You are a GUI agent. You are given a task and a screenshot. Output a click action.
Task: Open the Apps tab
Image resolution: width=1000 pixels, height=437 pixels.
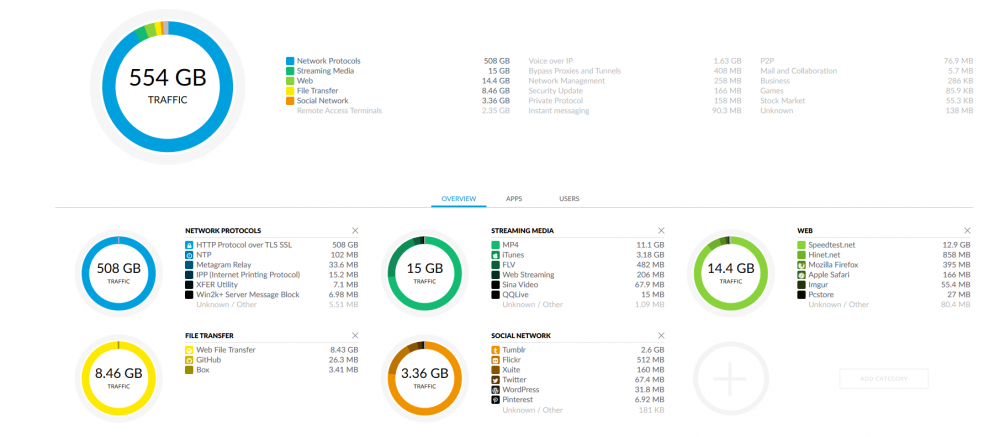[x=514, y=199]
